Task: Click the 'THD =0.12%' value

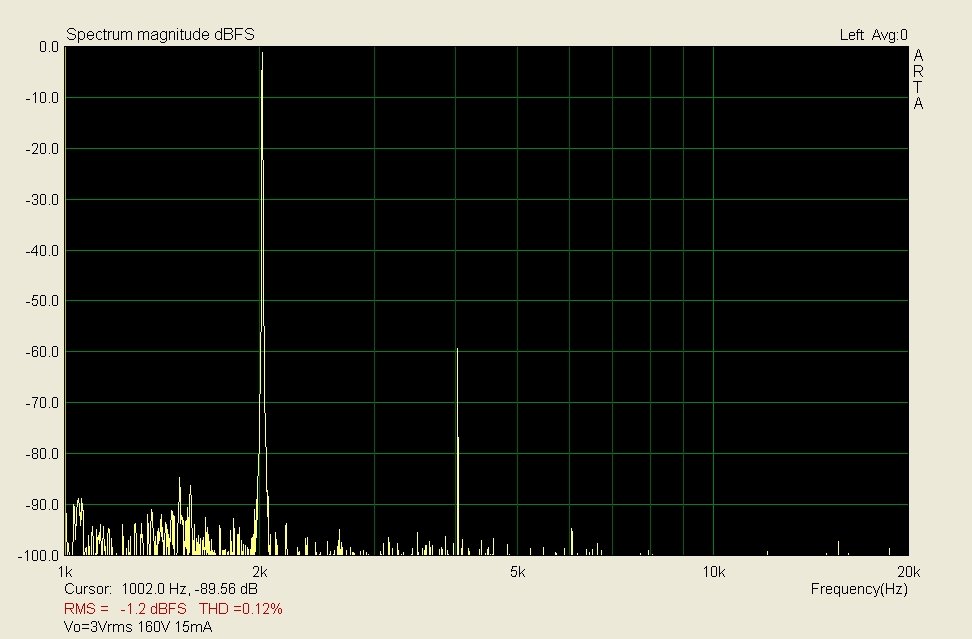Action: 241,609
